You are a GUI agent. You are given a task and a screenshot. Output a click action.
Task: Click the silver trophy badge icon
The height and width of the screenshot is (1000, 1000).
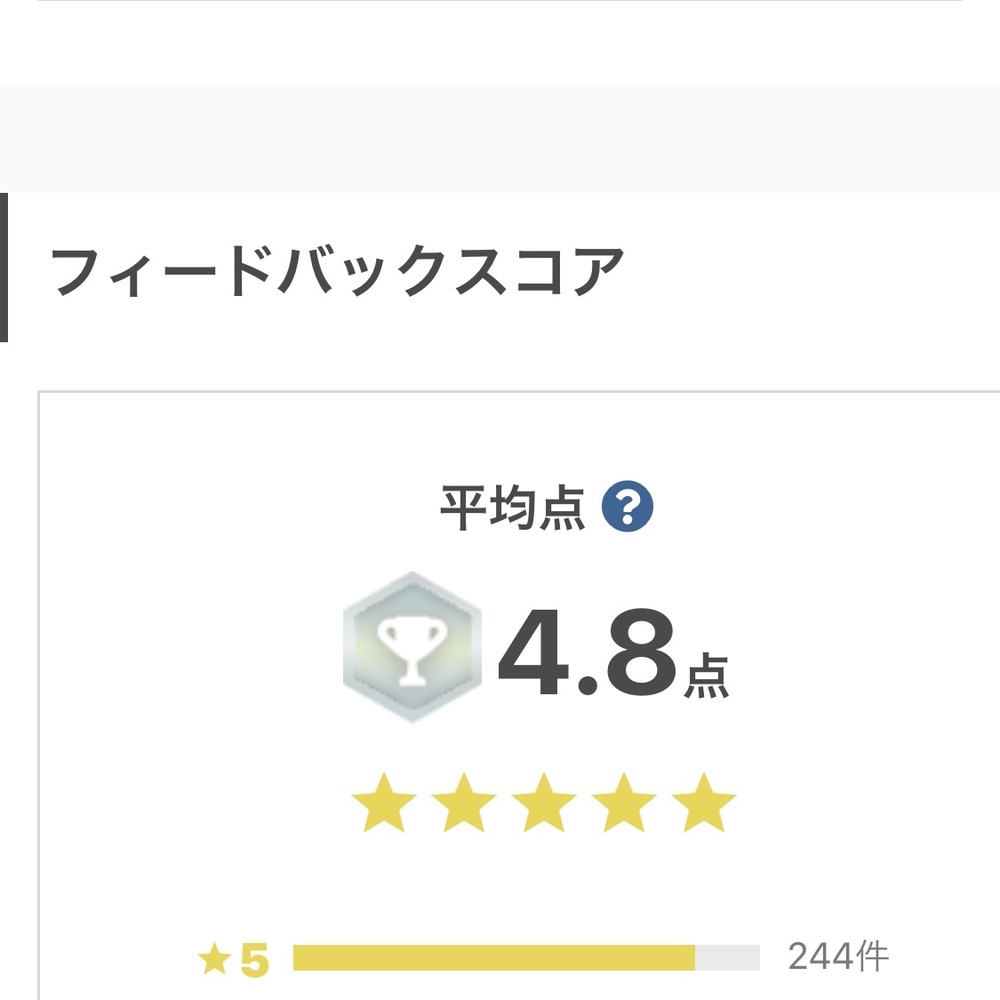coord(411,647)
